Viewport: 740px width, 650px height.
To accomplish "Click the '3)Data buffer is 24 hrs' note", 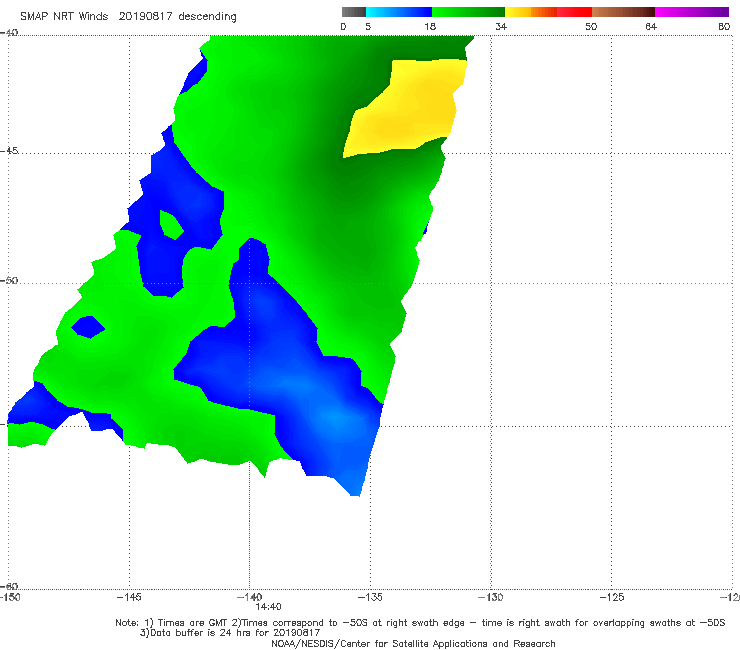I will (x=230, y=633).
